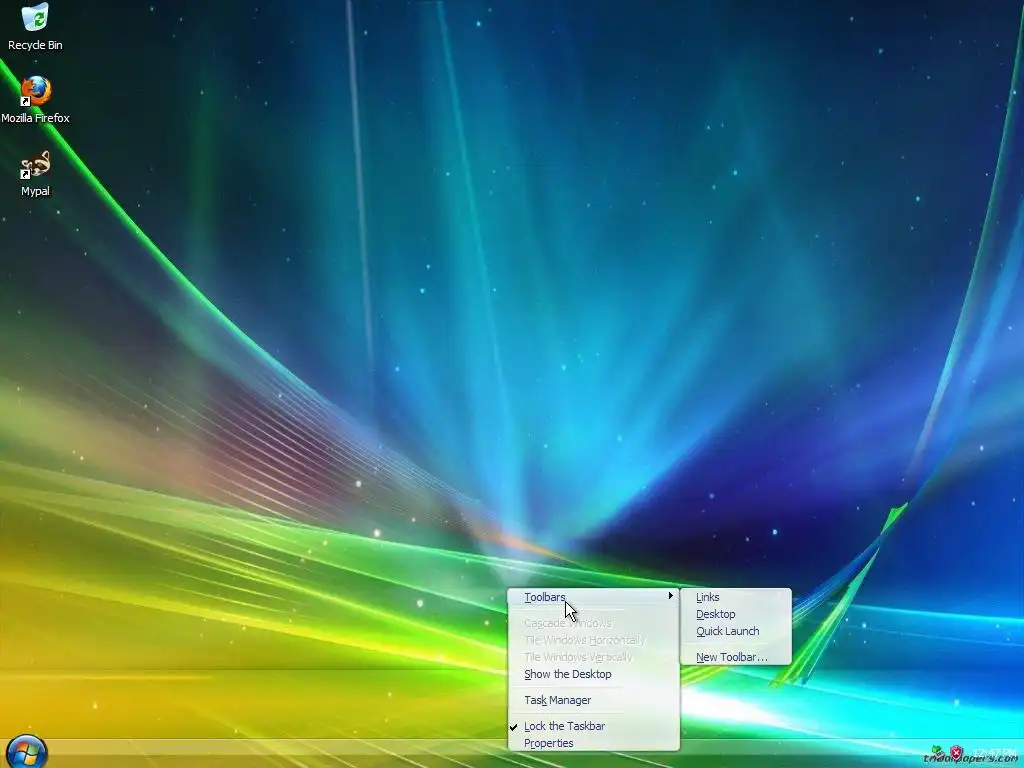Select the Mozilla Firefox desktop shortcut
This screenshot has height=768, width=1024.
tap(35, 99)
